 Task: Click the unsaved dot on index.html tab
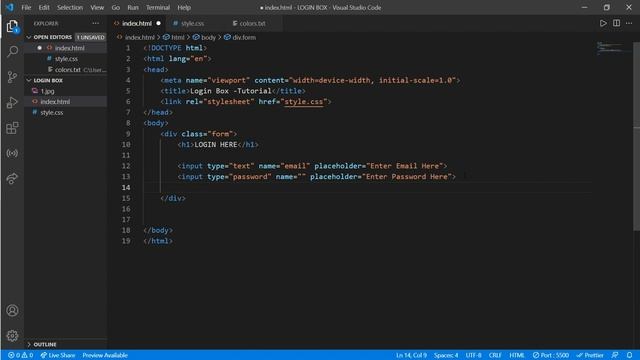[x=158, y=23]
